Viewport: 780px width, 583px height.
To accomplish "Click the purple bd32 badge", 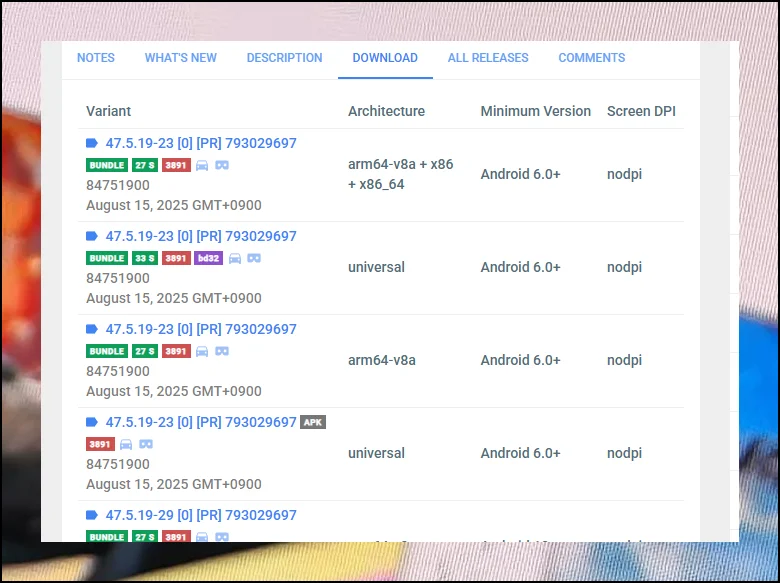I will [209, 258].
